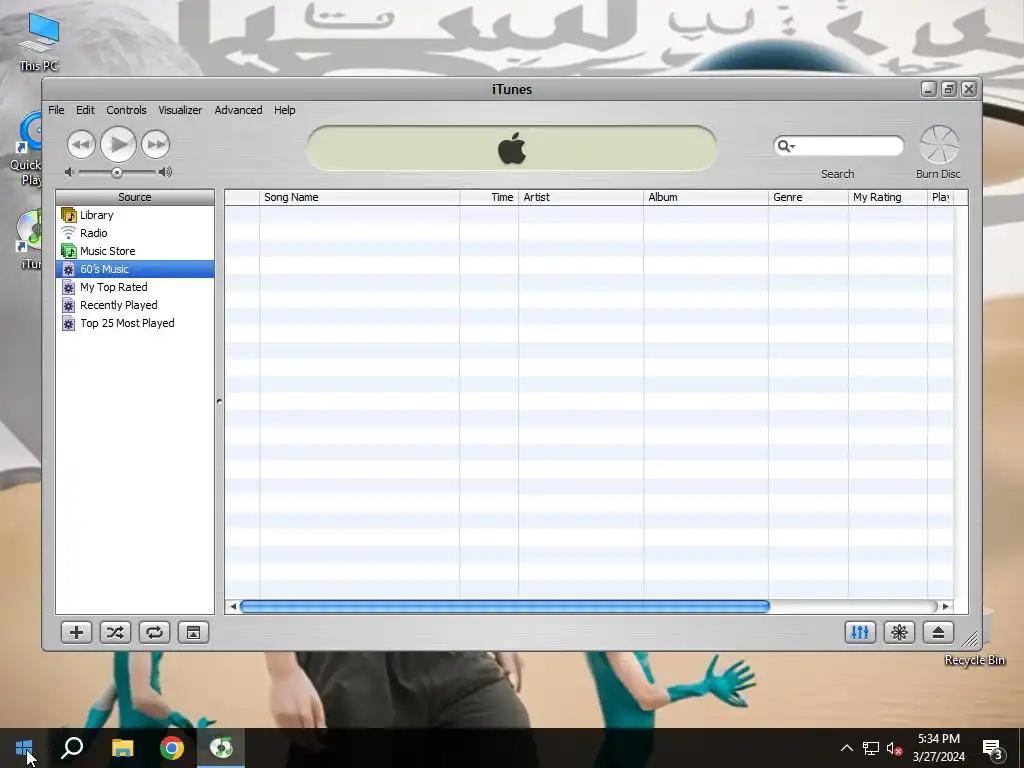The image size is (1024, 768).
Task: Select Music Store in the Source list
Action: point(135,251)
